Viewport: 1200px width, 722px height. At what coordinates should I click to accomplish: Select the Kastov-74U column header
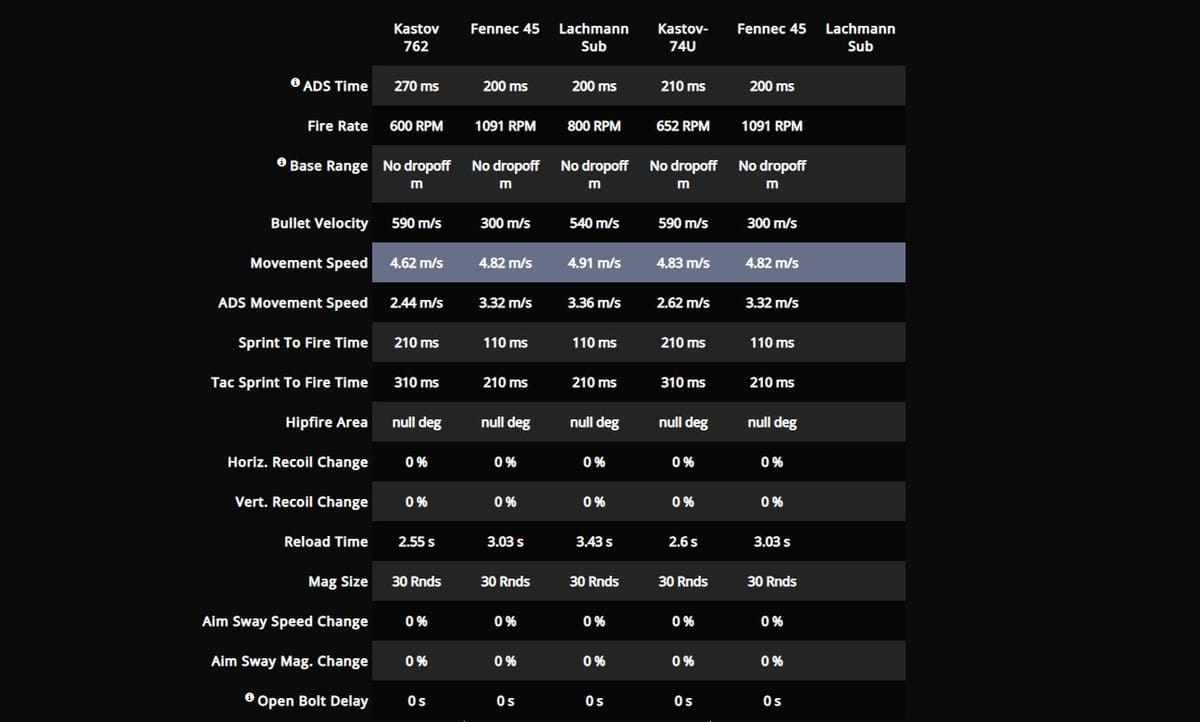click(683, 38)
